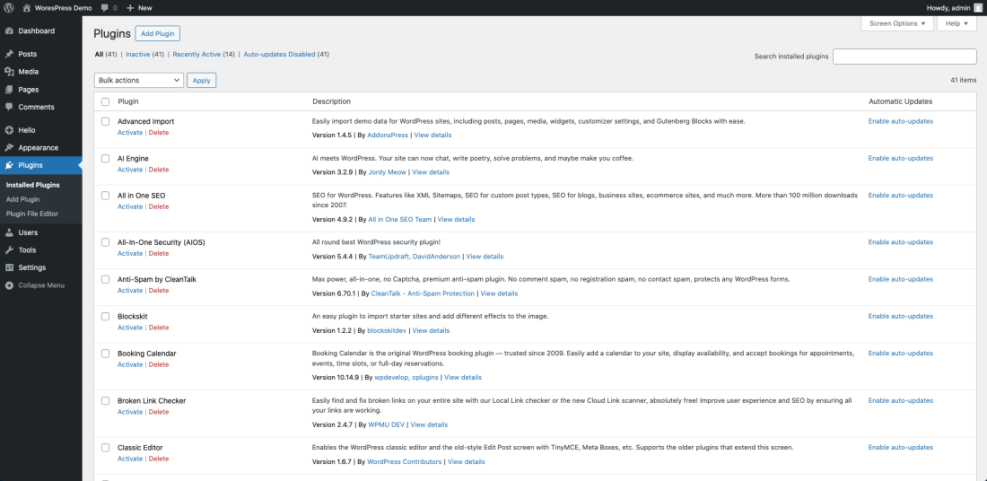The width and height of the screenshot is (987, 481).
Task: Click the home icon beside WoresPress Demo
Action: (26, 8)
